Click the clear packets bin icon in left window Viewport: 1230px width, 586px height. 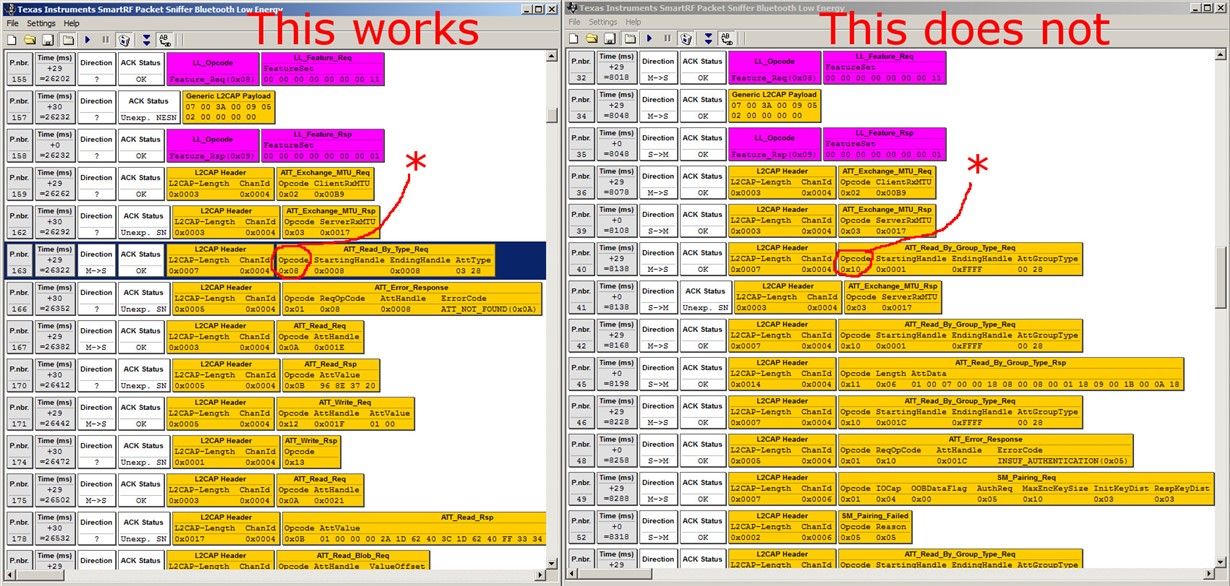pos(124,39)
